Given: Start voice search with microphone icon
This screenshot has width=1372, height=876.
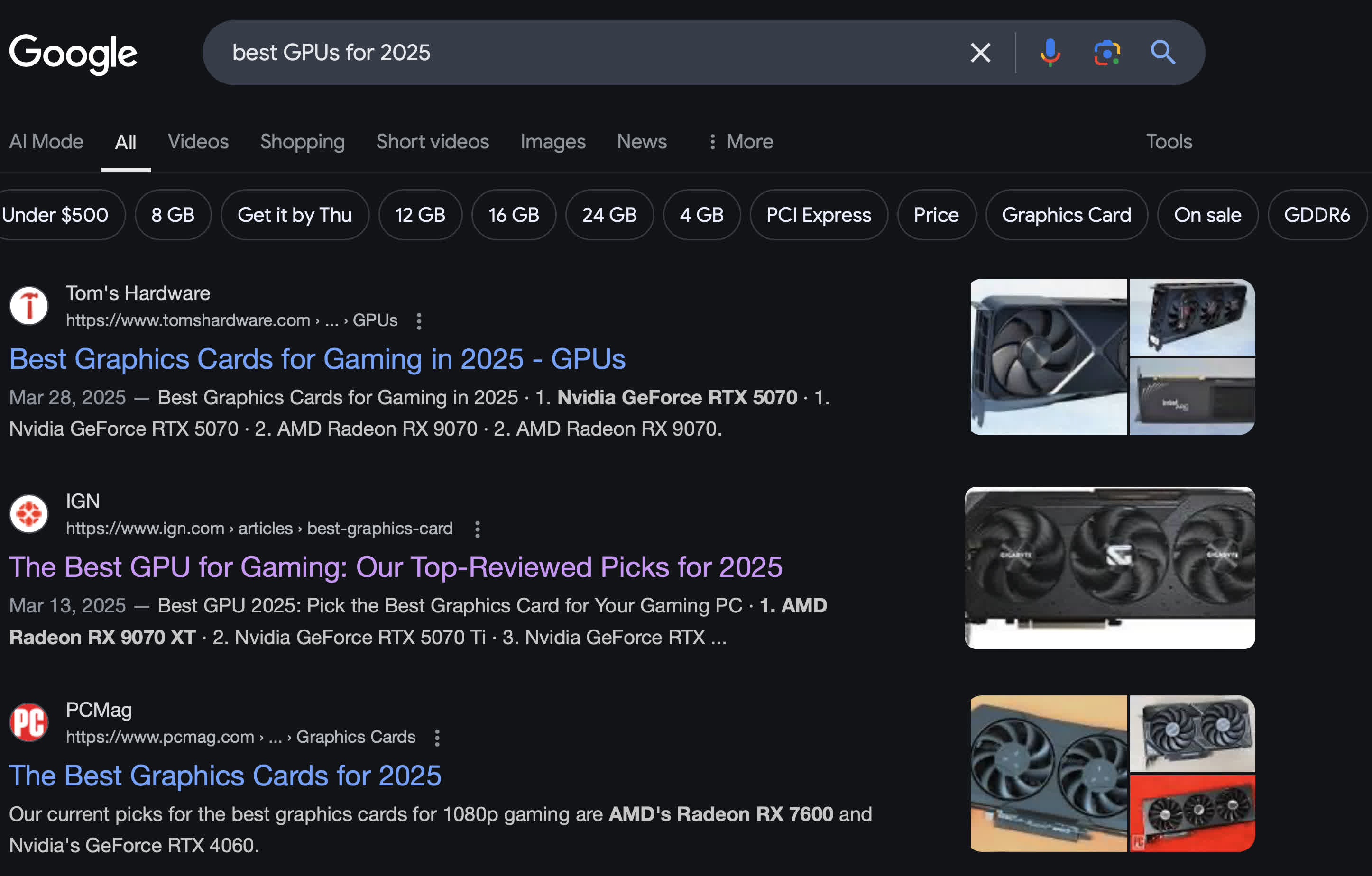Looking at the screenshot, I should pos(1050,53).
